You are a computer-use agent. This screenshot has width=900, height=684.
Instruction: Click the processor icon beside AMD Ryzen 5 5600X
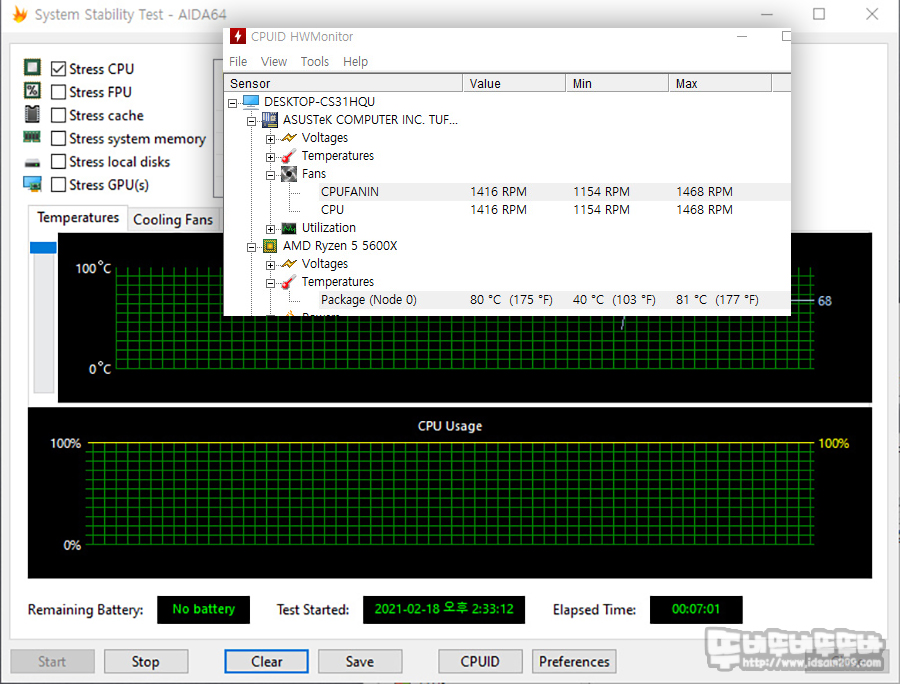270,246
